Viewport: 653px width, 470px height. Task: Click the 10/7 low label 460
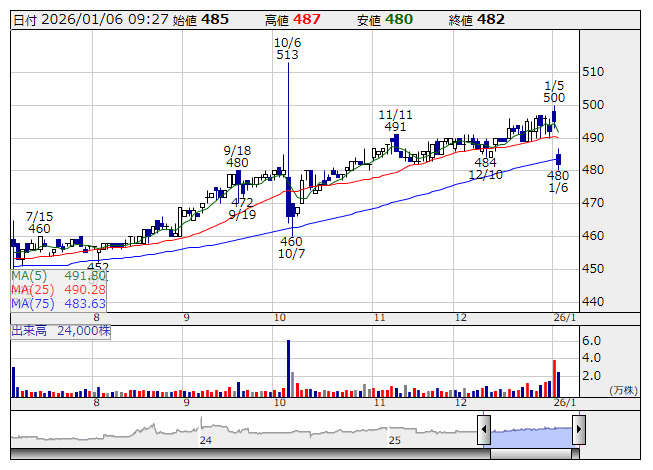[x=290, y=242]
